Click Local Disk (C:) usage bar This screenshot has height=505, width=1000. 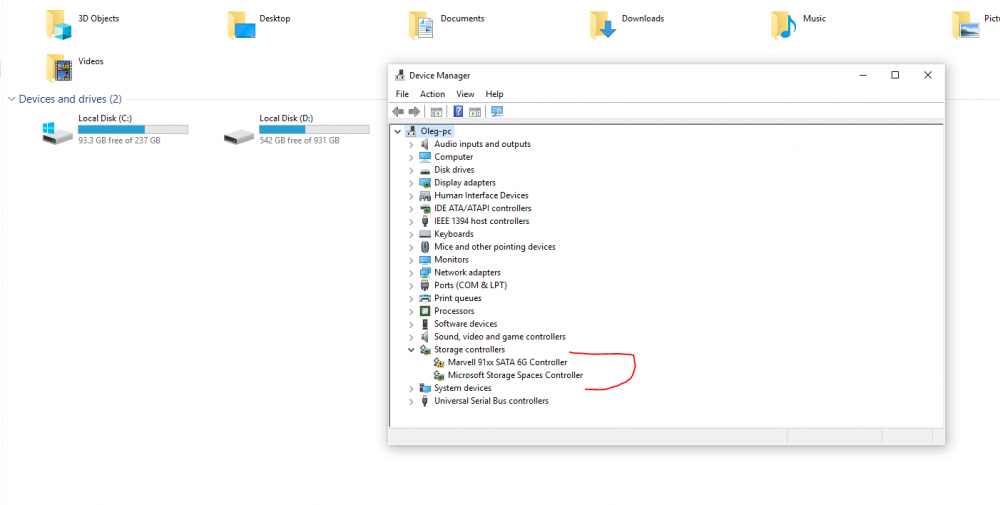tap(133, 129)
